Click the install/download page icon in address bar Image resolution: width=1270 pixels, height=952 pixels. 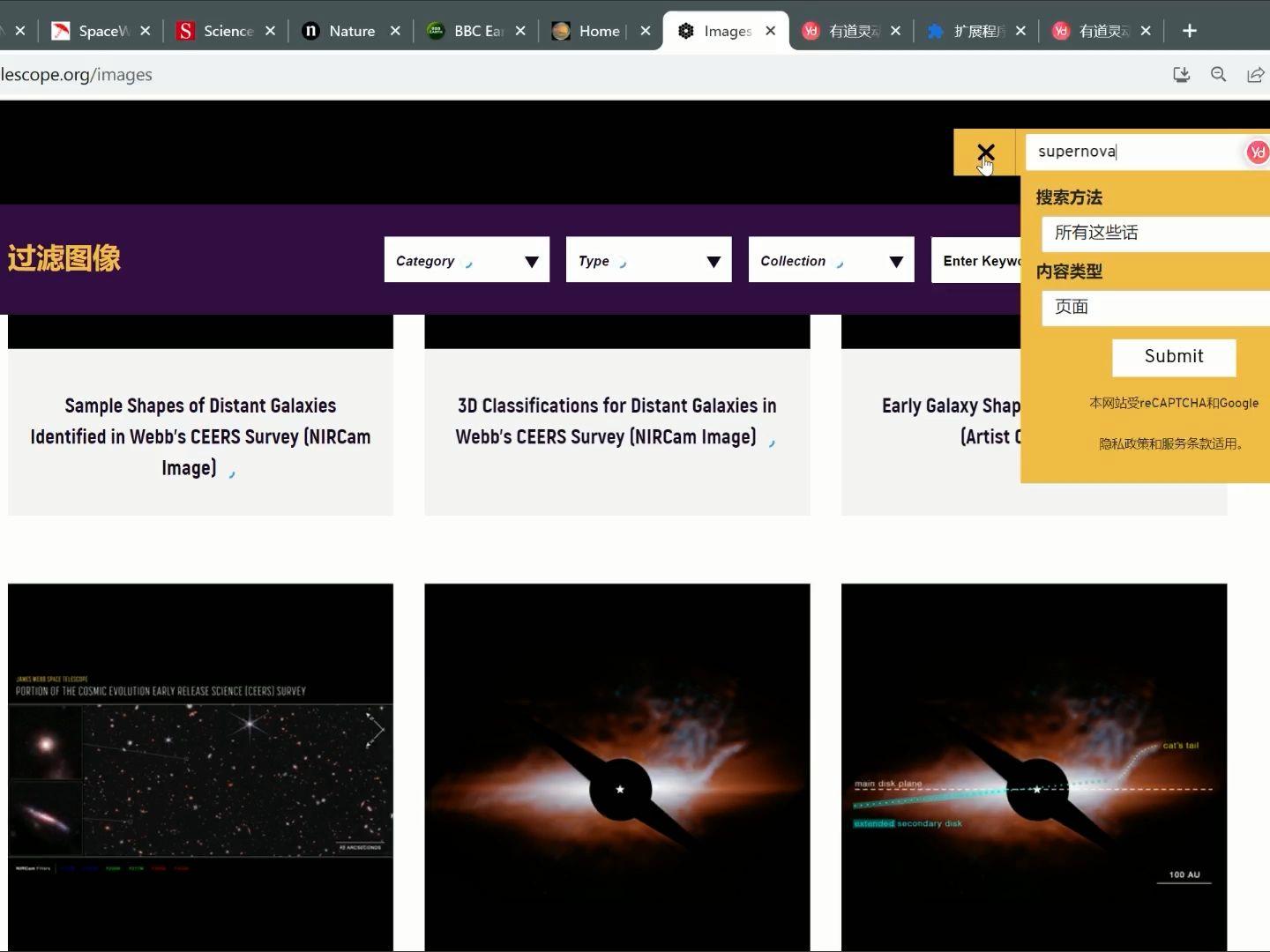coord(1182,75)
